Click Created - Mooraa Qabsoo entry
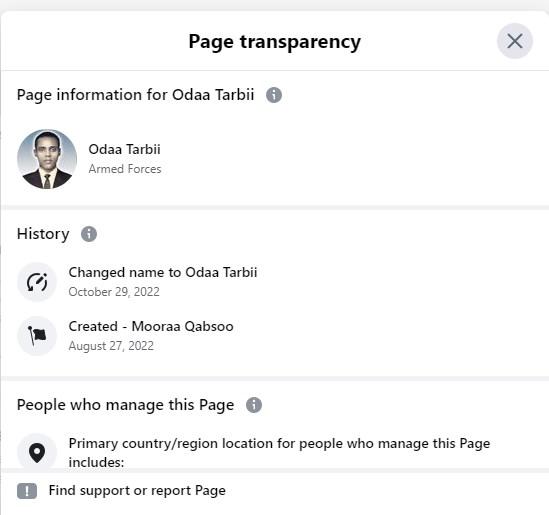This screenshot has height=515, width=549. point(151,326)
